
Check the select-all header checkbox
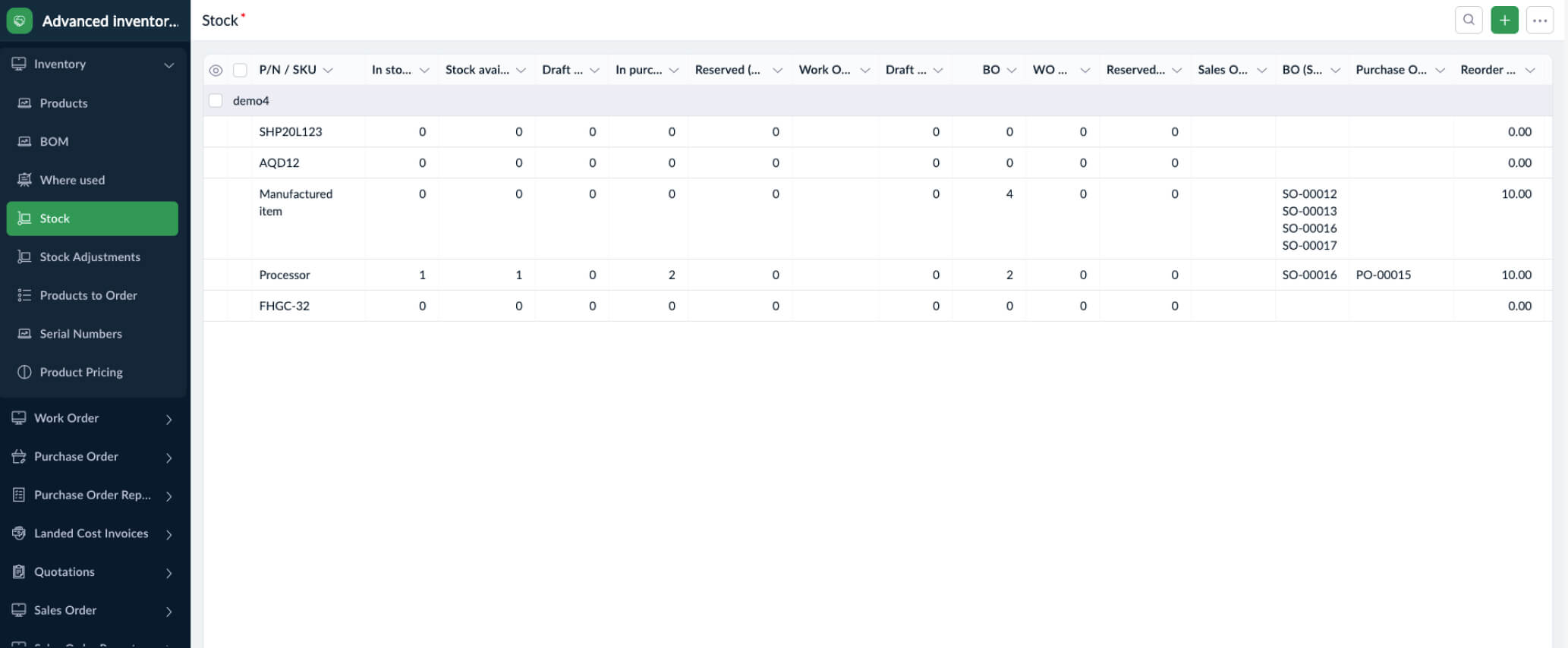click(240, 71)
